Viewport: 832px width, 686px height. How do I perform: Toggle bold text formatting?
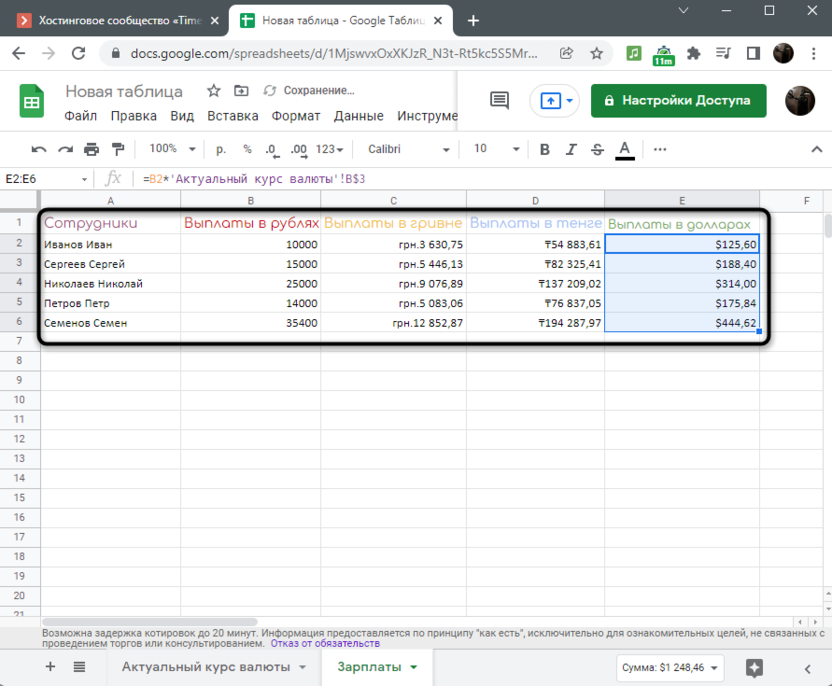[x=545, y=150]
